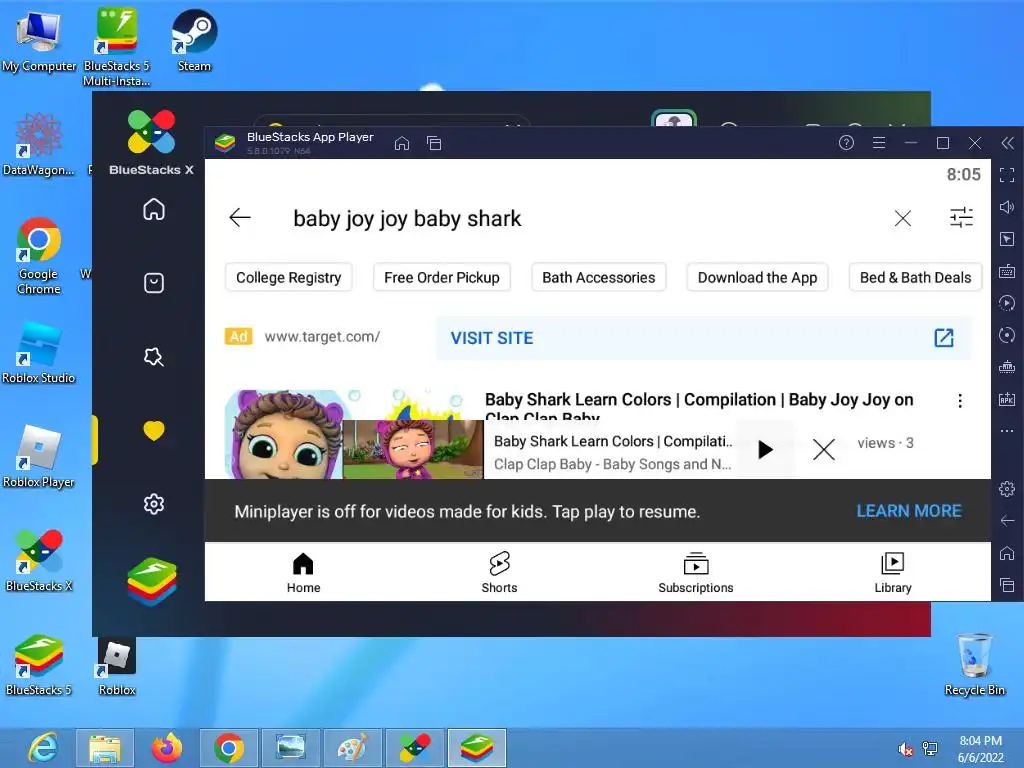The width and height of the screenshot is (1024, 768).
Task: Open BlueStacks multi-window tabs icon
Action: click(434, 143)
